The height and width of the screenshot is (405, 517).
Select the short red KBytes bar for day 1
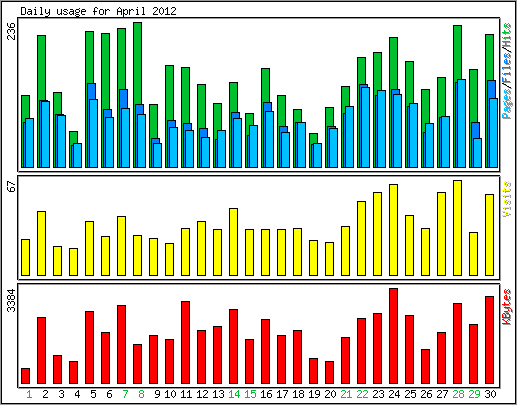[26, 376]
